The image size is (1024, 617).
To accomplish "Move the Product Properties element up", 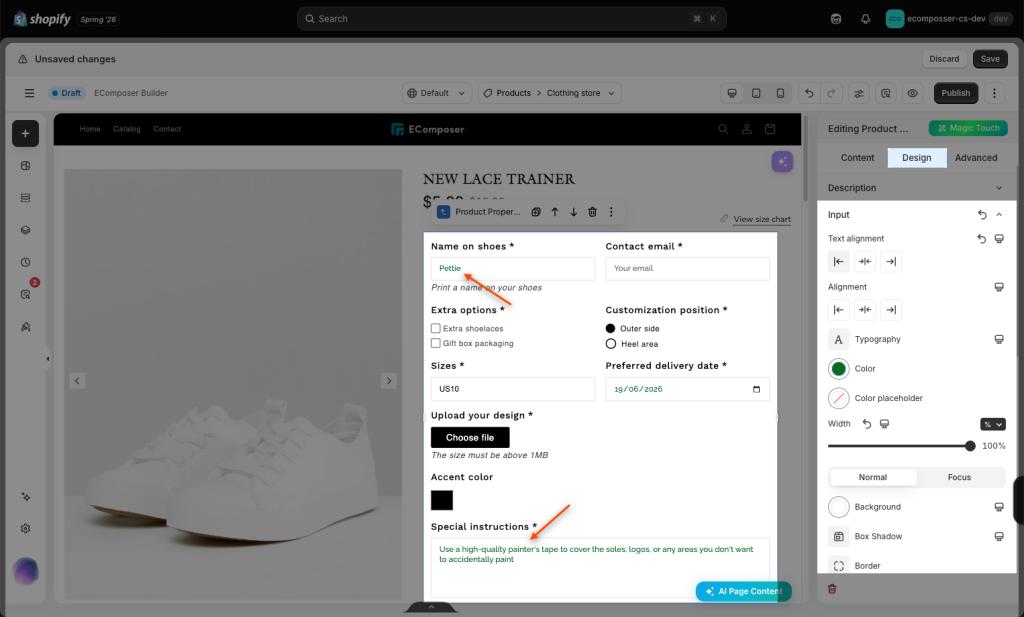I will 554,212.
